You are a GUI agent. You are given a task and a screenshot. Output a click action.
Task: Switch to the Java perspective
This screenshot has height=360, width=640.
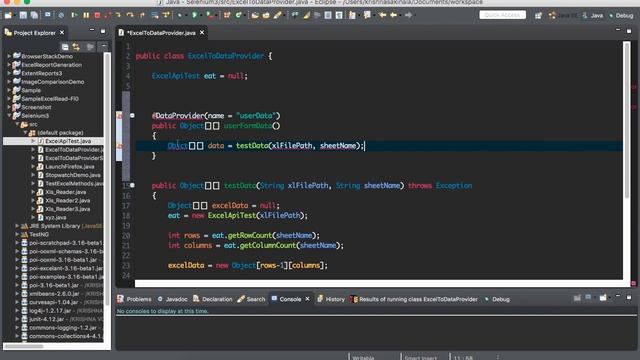click(x=593, y=16)
